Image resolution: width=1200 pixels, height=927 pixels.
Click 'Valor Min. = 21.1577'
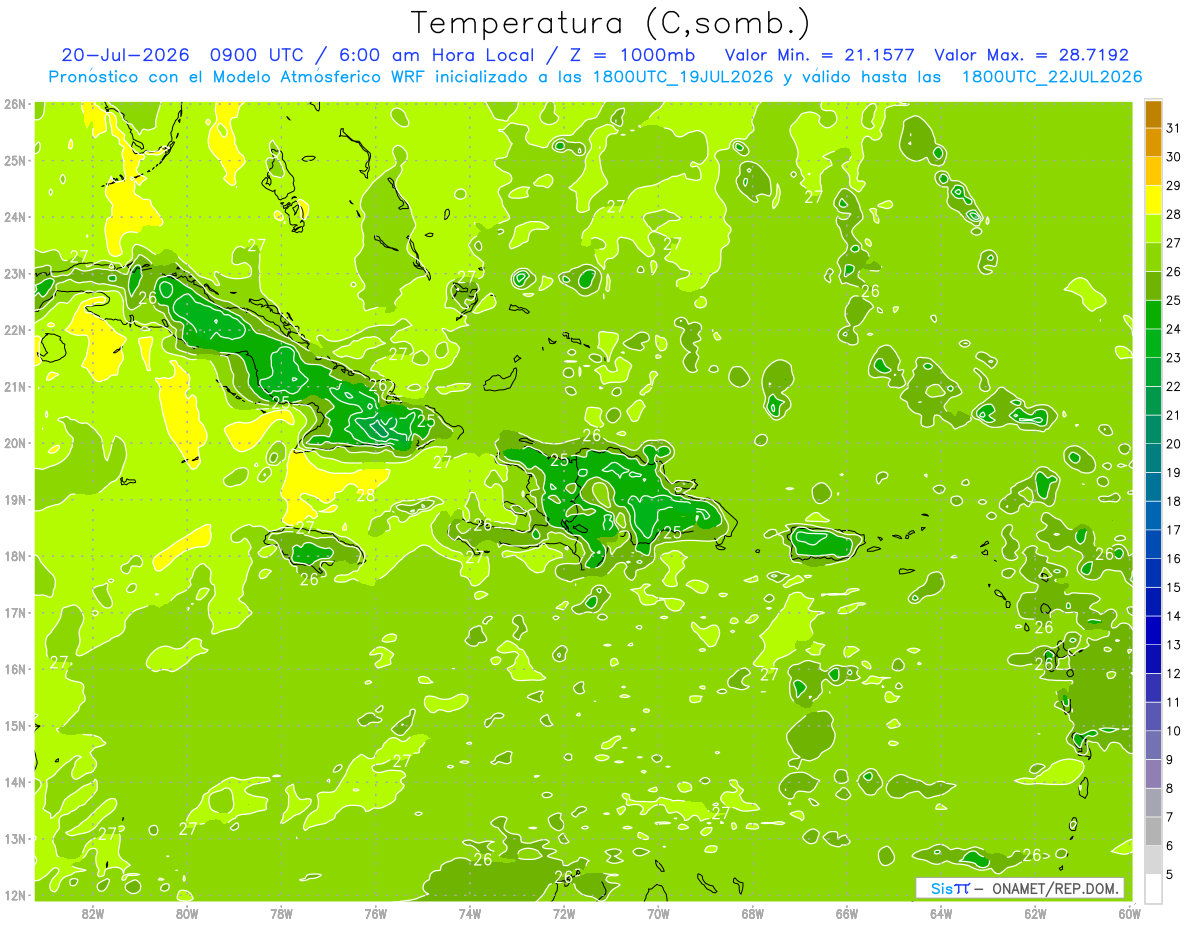(x=819, y=55)
